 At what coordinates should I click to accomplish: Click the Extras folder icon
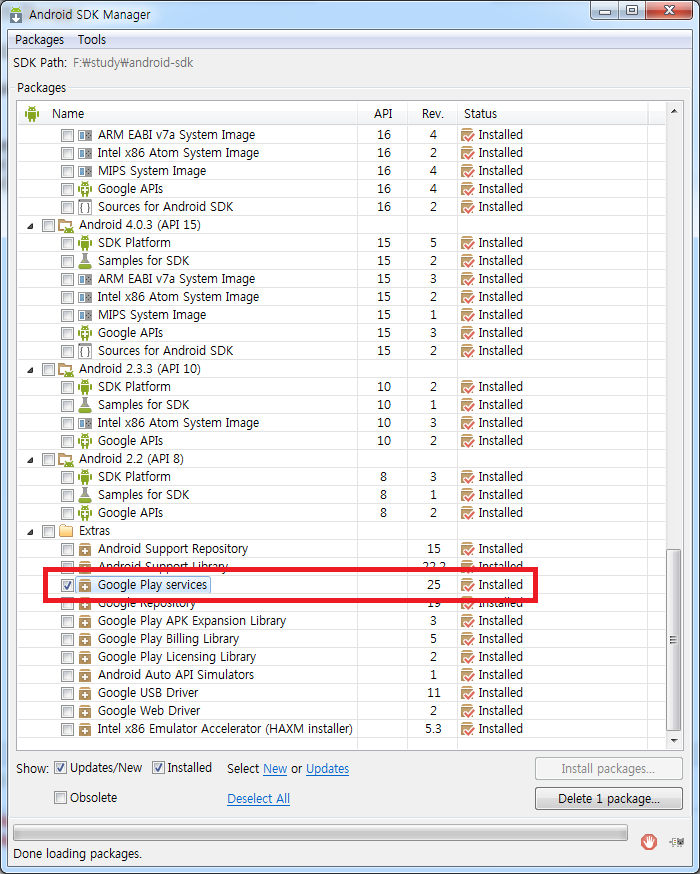point(66,531)
